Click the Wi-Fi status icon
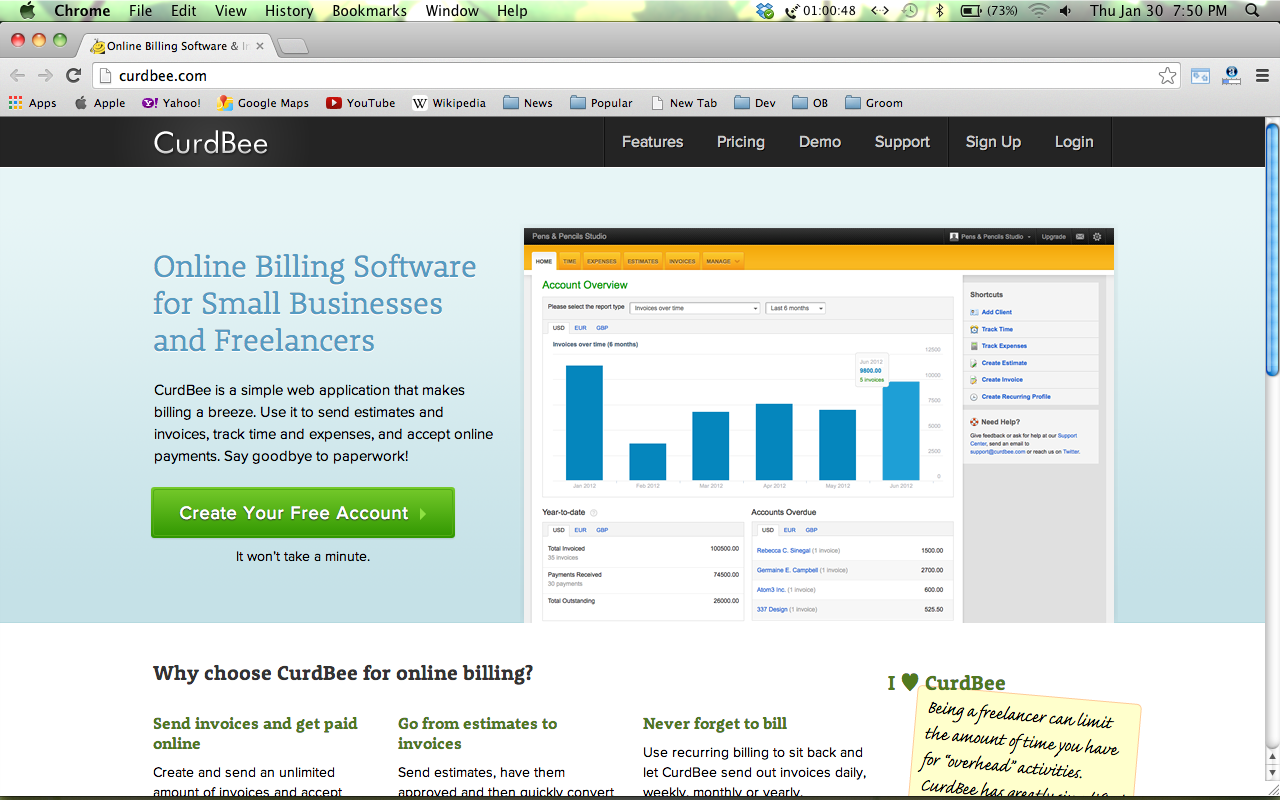Viewport: 1280px width, 800px height. (x=1038, y=11)
